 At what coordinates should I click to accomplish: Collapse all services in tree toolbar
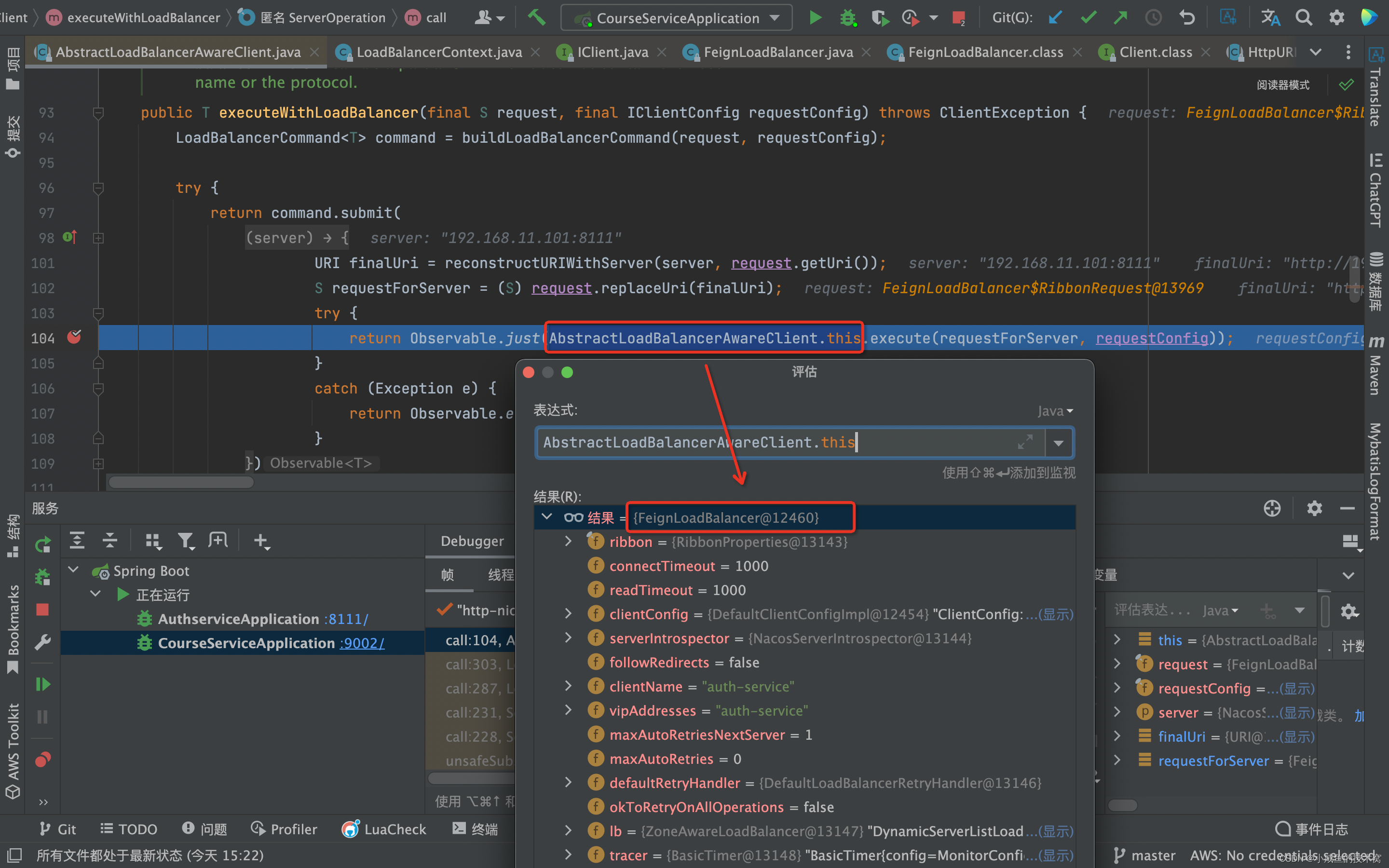coord(109,540)
